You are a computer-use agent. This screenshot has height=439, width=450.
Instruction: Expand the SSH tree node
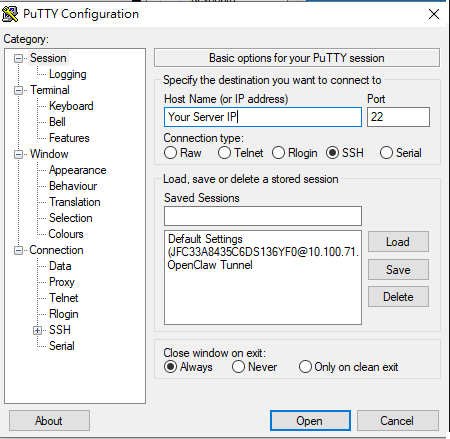37,331
